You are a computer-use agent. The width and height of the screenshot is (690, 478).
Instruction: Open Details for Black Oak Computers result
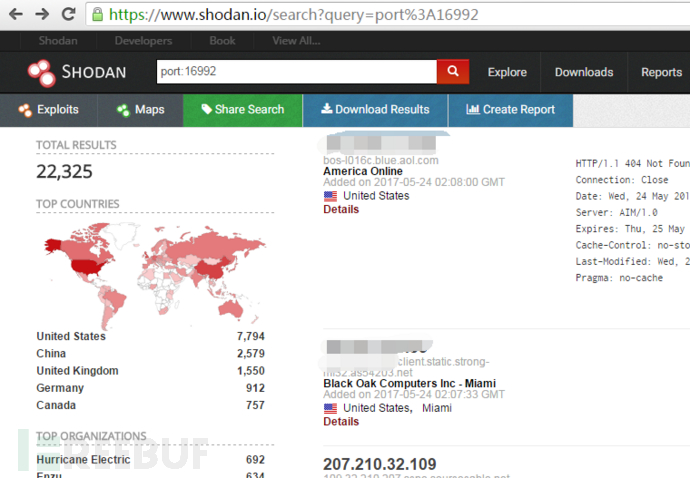pyautogui.click(x=341, y=422)
